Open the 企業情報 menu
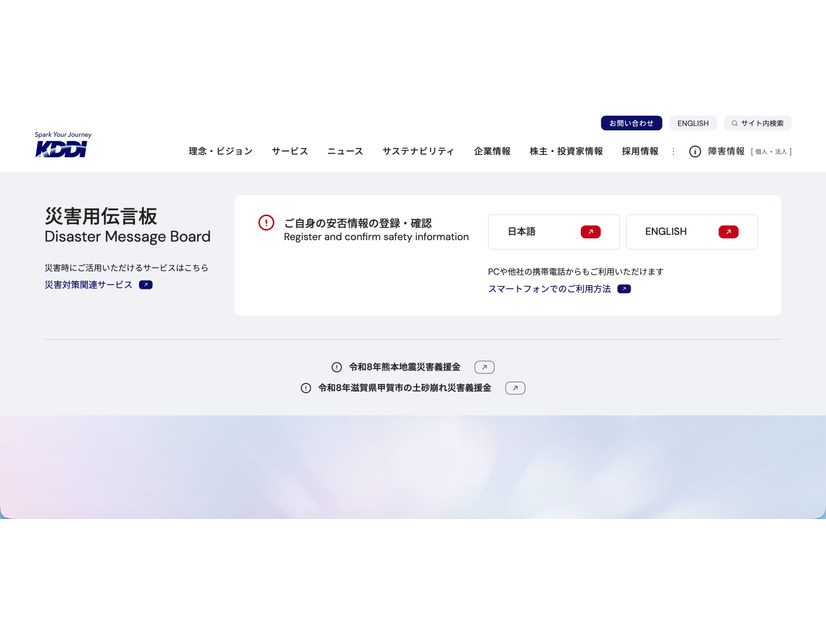Screen dimensions: 826x620 (x=492, y=151)
